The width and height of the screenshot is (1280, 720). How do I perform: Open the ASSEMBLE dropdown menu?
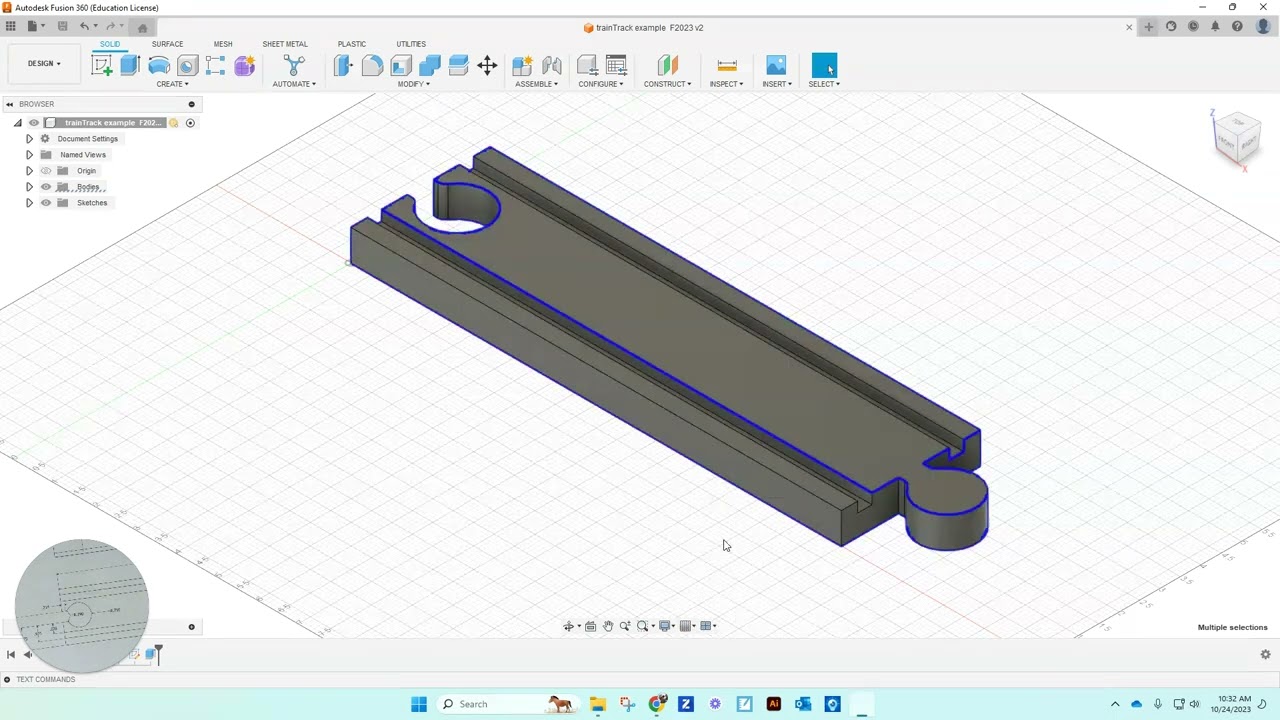[537, 84]
